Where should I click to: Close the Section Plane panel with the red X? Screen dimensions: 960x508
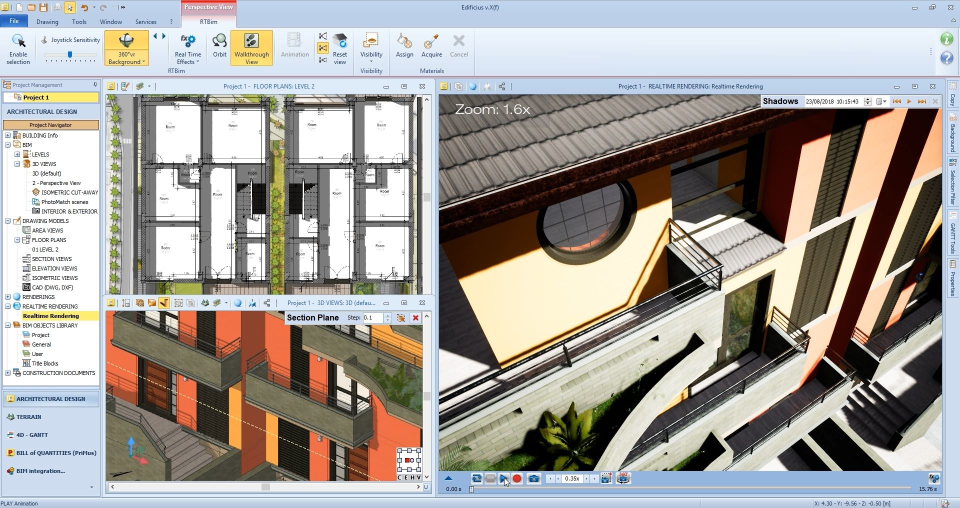[x=415, y=317]
